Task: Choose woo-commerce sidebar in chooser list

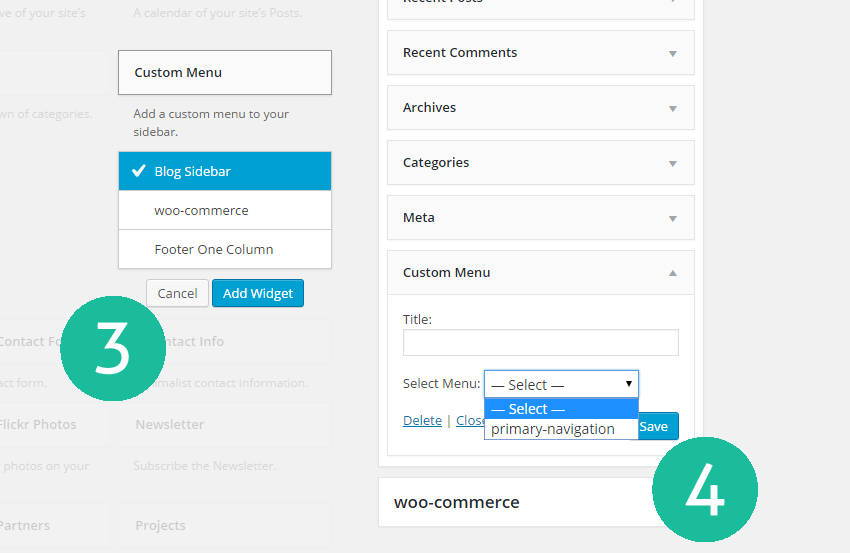Action: coord(224,211)
